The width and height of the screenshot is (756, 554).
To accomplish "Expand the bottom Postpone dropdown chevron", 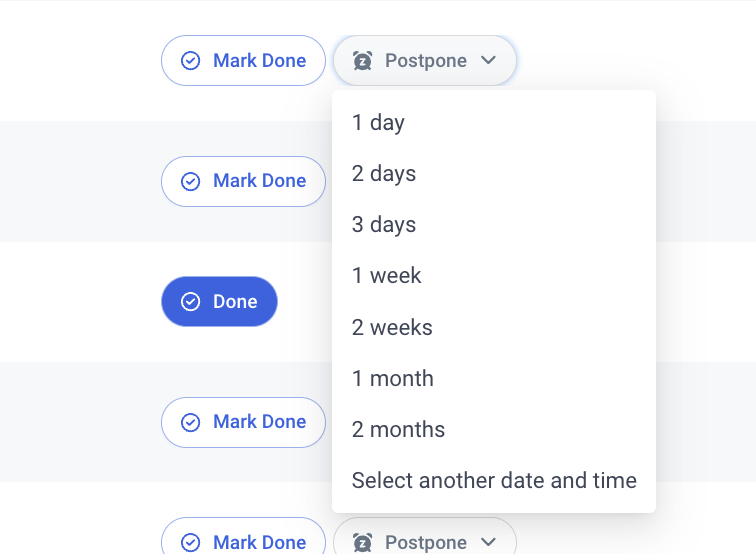I will click(488, 542).
